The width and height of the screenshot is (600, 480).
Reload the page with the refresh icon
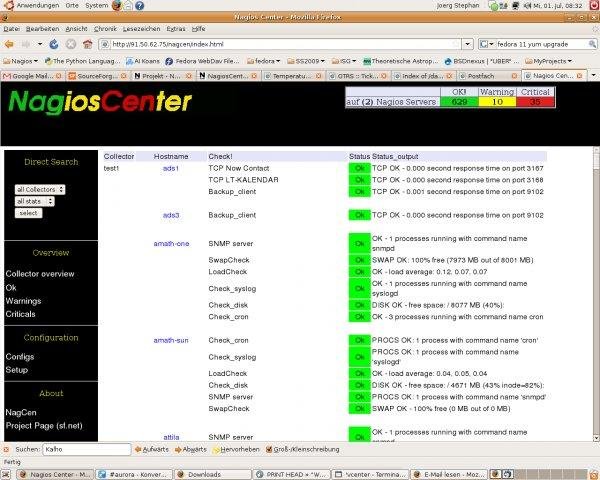54,44
